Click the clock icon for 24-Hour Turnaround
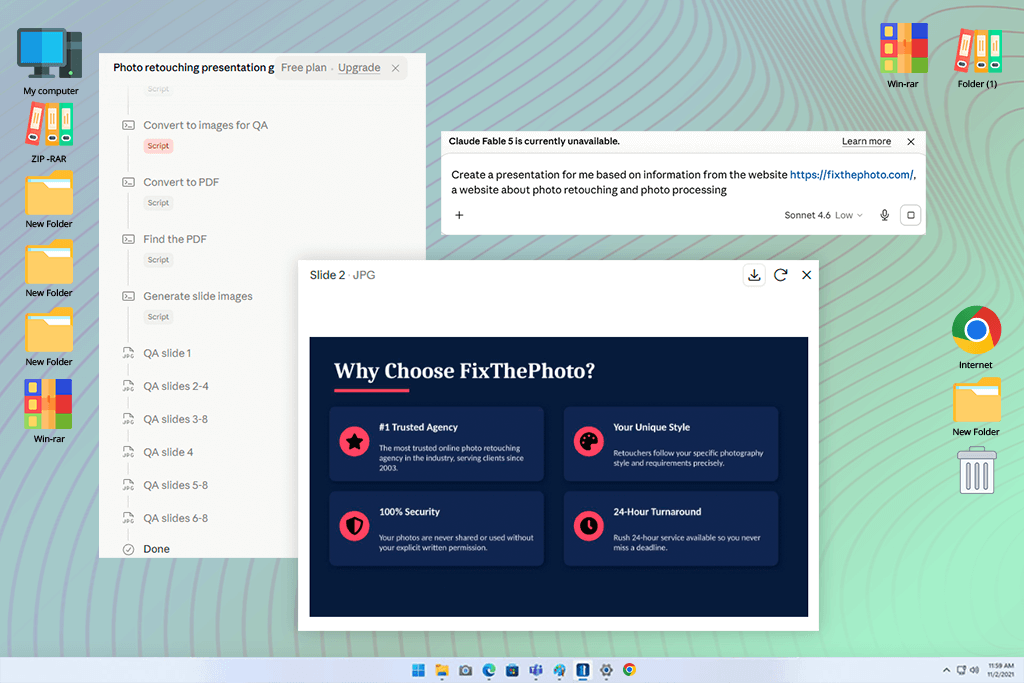 pyautogui.click(x=588, y=526)
